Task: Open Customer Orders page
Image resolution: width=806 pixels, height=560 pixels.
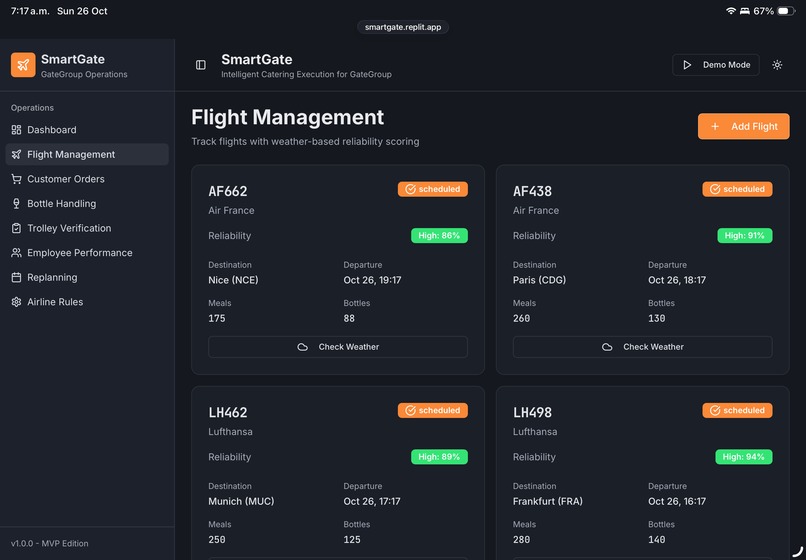Action: coord(87,179)
